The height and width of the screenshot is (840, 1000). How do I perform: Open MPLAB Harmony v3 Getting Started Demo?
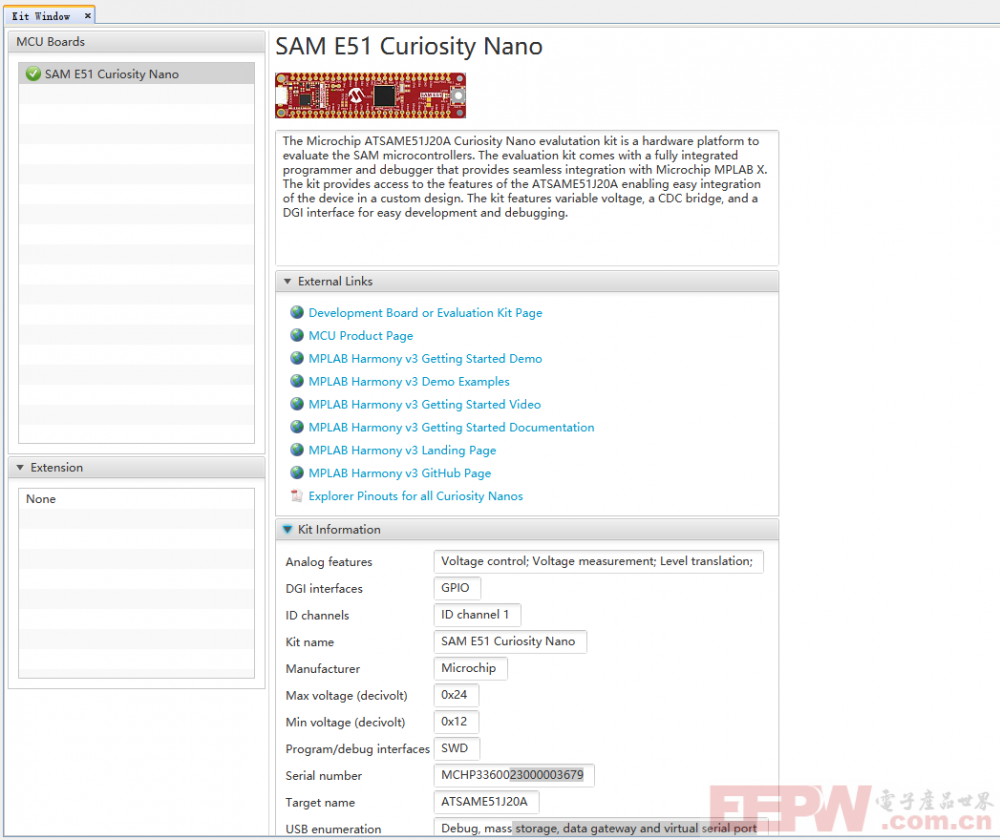[425, 358]
